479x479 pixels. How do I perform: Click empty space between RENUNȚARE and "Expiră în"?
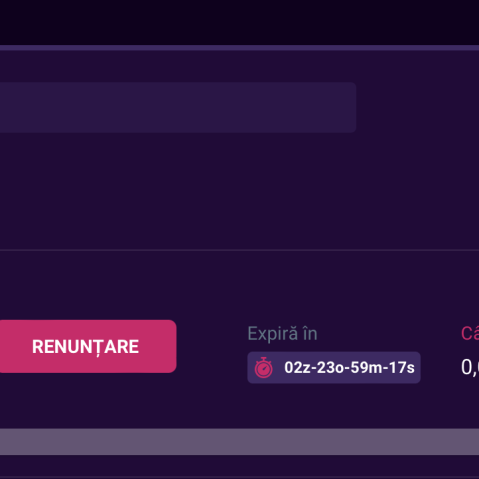point(212,346)
